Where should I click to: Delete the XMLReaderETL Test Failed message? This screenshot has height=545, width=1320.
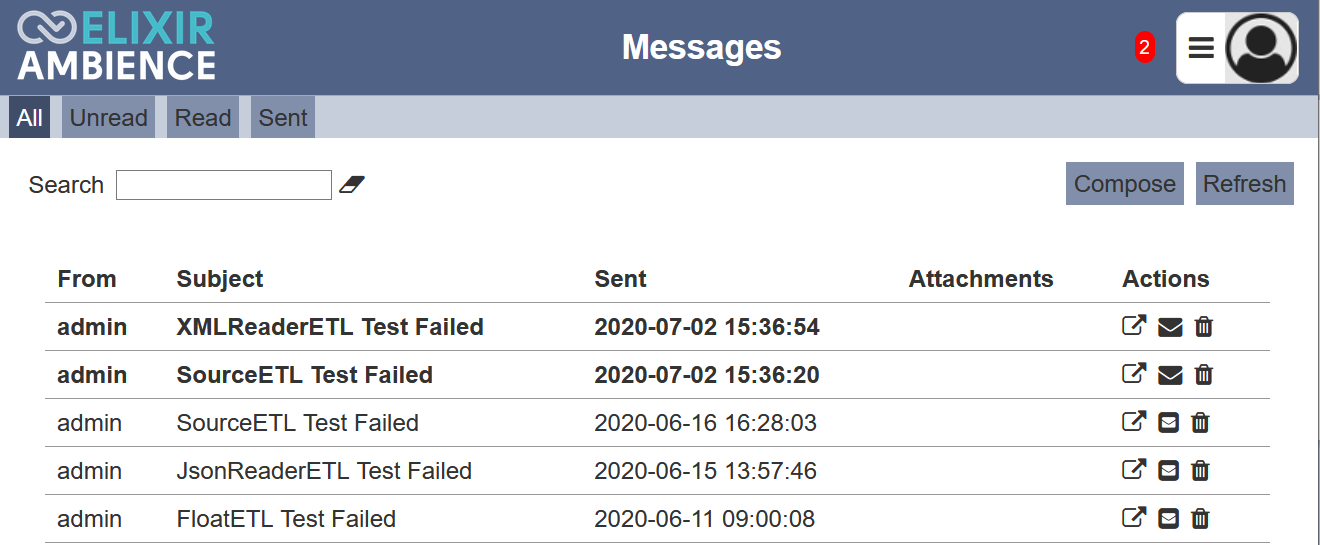coord(1204,327)
